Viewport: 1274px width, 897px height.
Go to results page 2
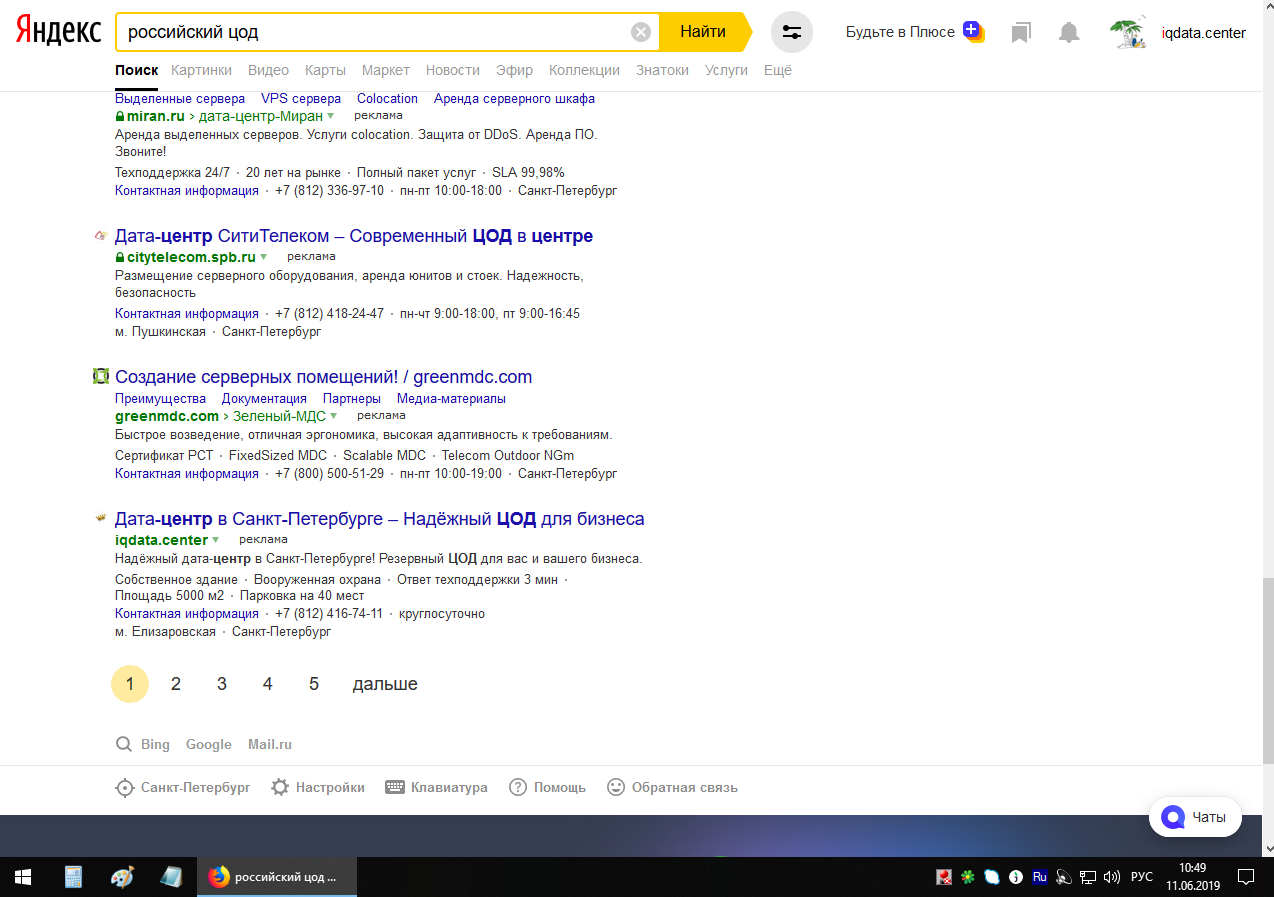click(x=176, y=684)
